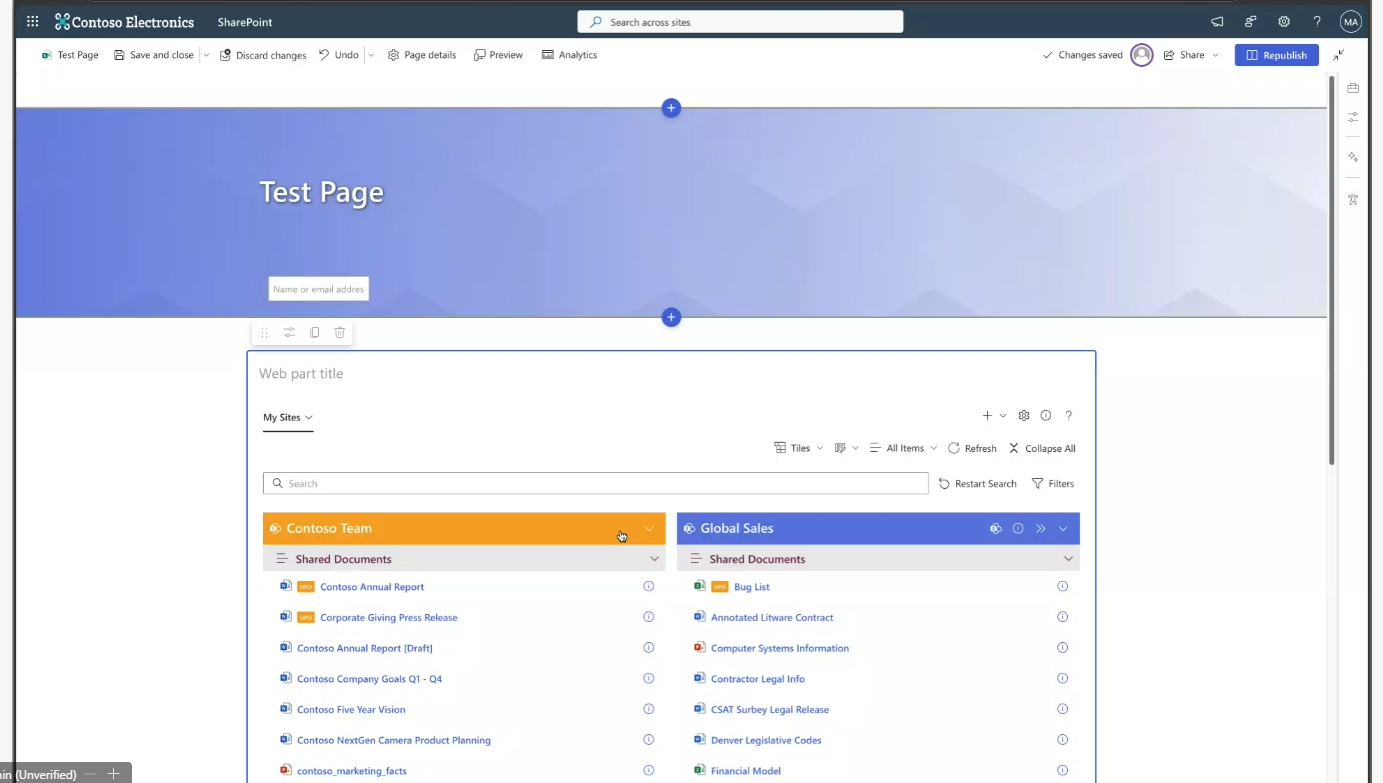
Task: Open the help question mark in header
Action: pos(1317,21)
